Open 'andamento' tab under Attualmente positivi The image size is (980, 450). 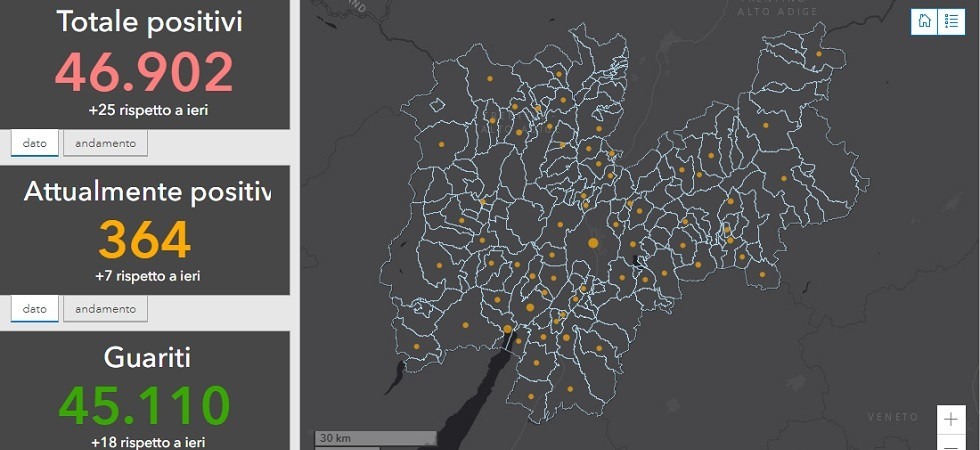click(x=105, y=309)
